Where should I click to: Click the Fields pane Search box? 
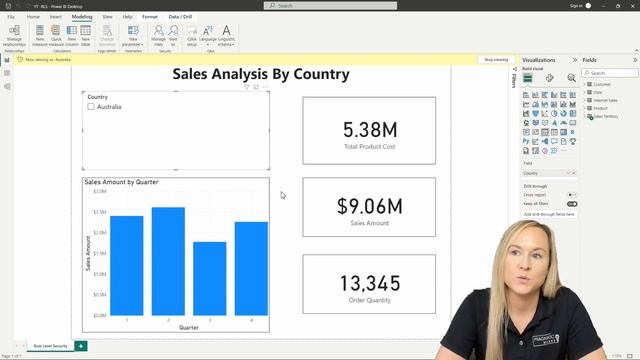pyautogui.click(x=610, y=73)
